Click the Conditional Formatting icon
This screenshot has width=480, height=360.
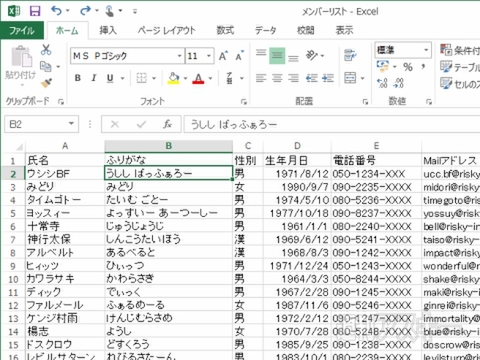446,50
